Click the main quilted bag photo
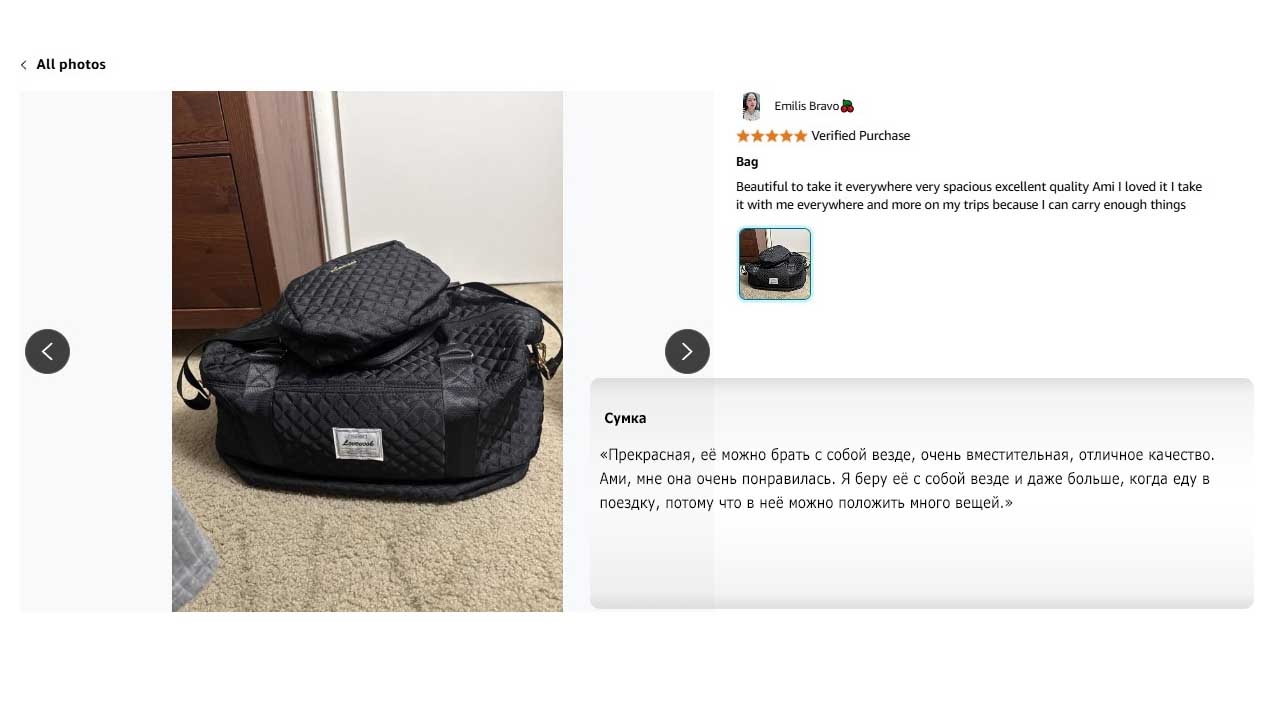 tap(367, 351)
